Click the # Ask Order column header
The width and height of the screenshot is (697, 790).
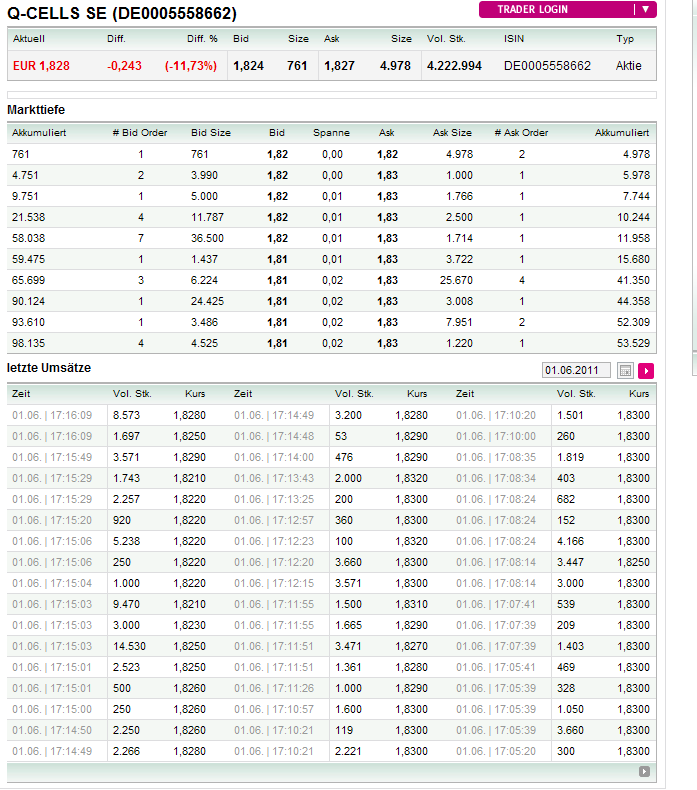pyautogui.click(x=521, y=133)
